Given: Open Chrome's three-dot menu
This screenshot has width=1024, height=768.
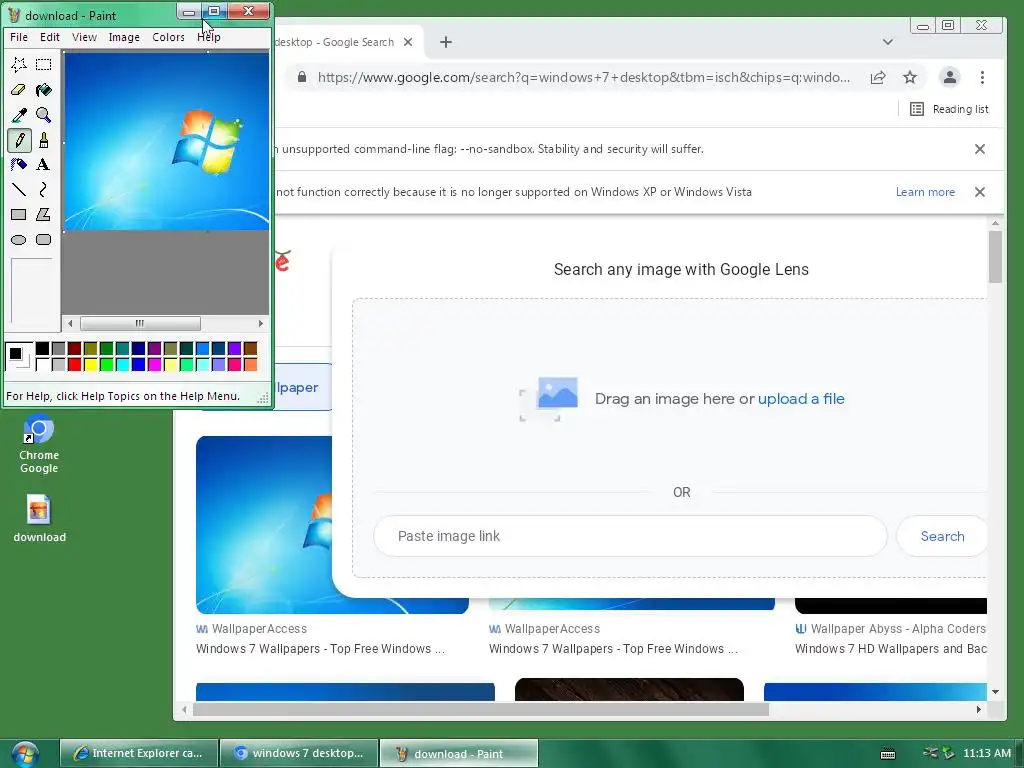Looking at the screenshot, I should pyautogui.click(x=982, y=78).
